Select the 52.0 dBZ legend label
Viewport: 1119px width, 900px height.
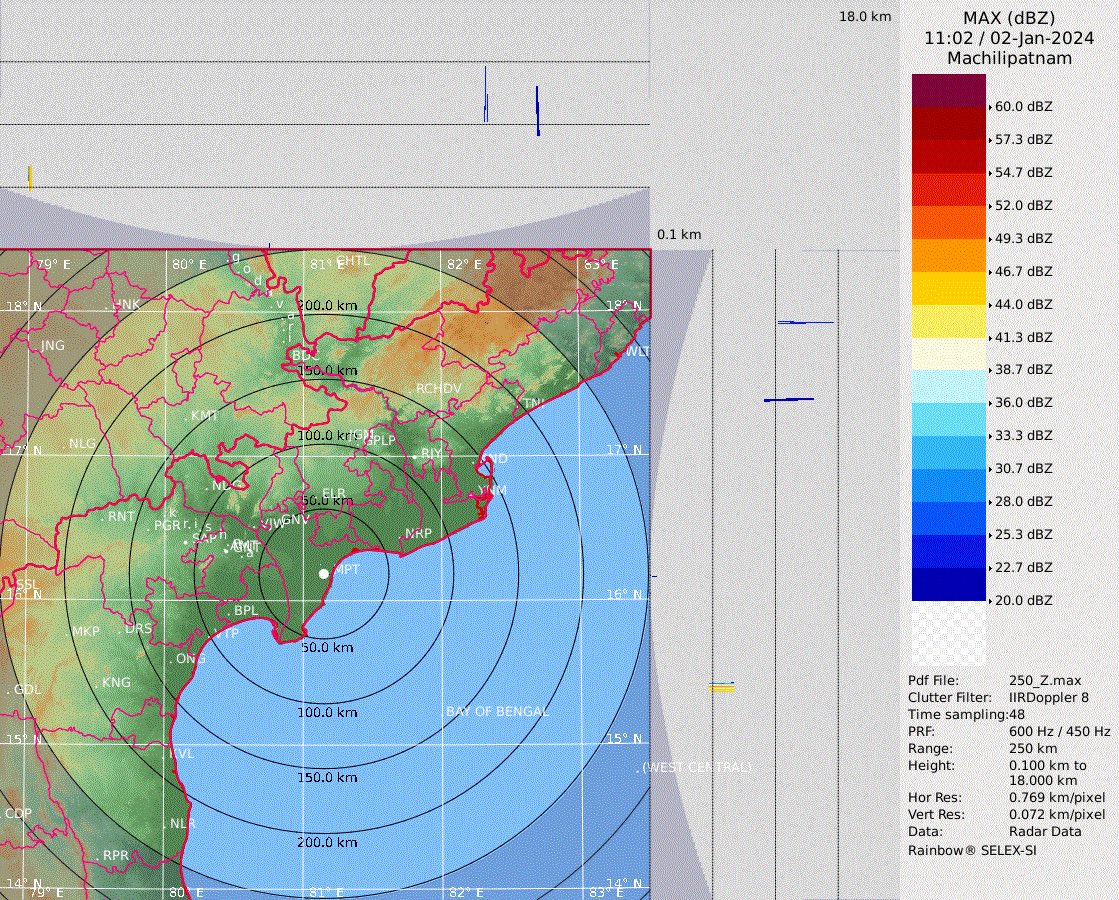(1023, 205)
